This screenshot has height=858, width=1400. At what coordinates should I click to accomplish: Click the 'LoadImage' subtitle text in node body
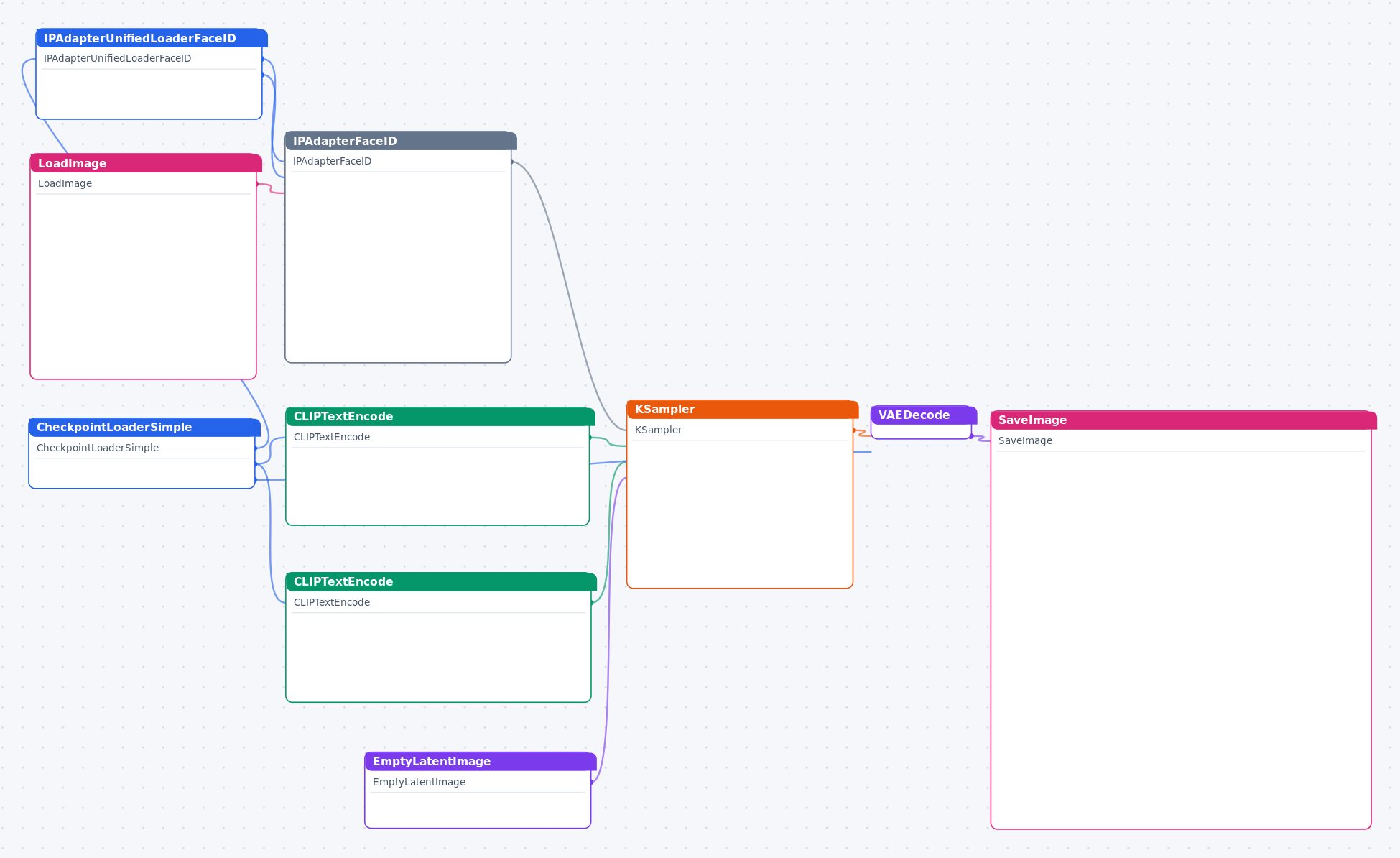pyautogui.click(x=65, y=183)
